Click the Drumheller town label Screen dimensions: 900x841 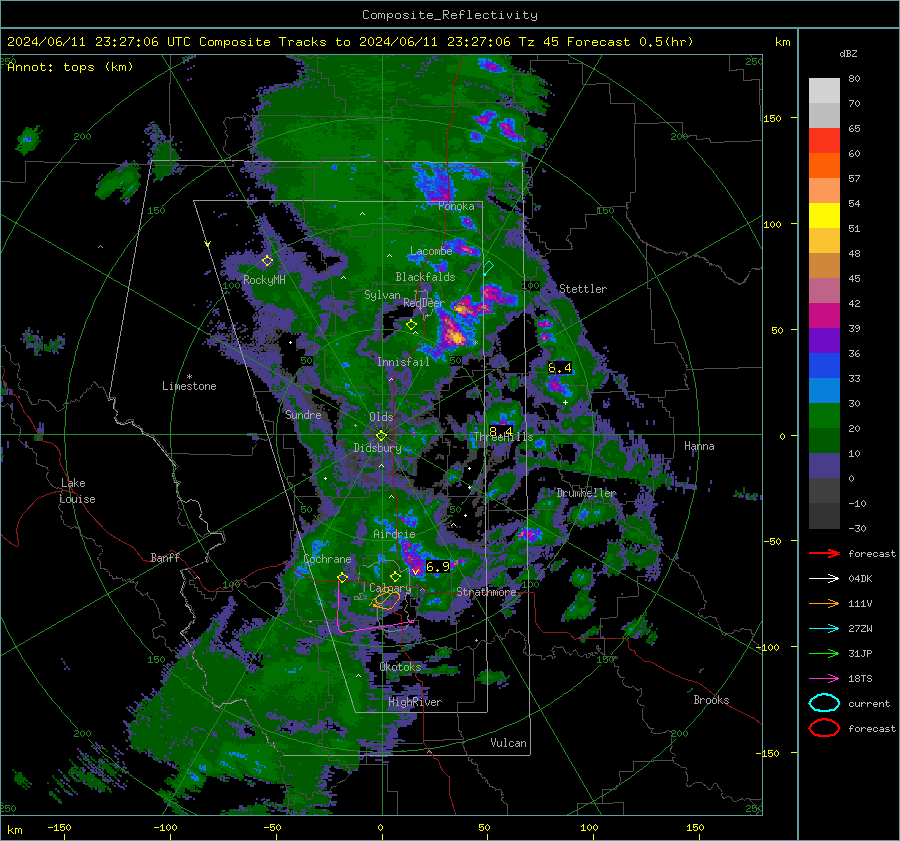586,493
